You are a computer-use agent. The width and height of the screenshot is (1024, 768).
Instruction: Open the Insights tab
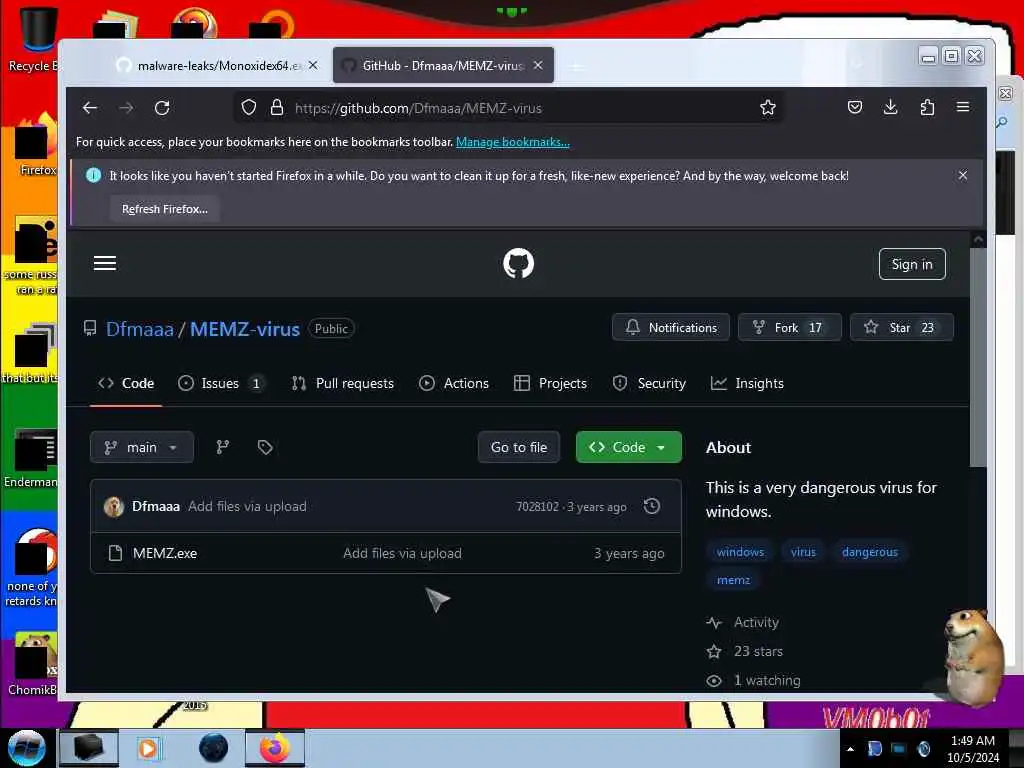click(x=747, y=383)
